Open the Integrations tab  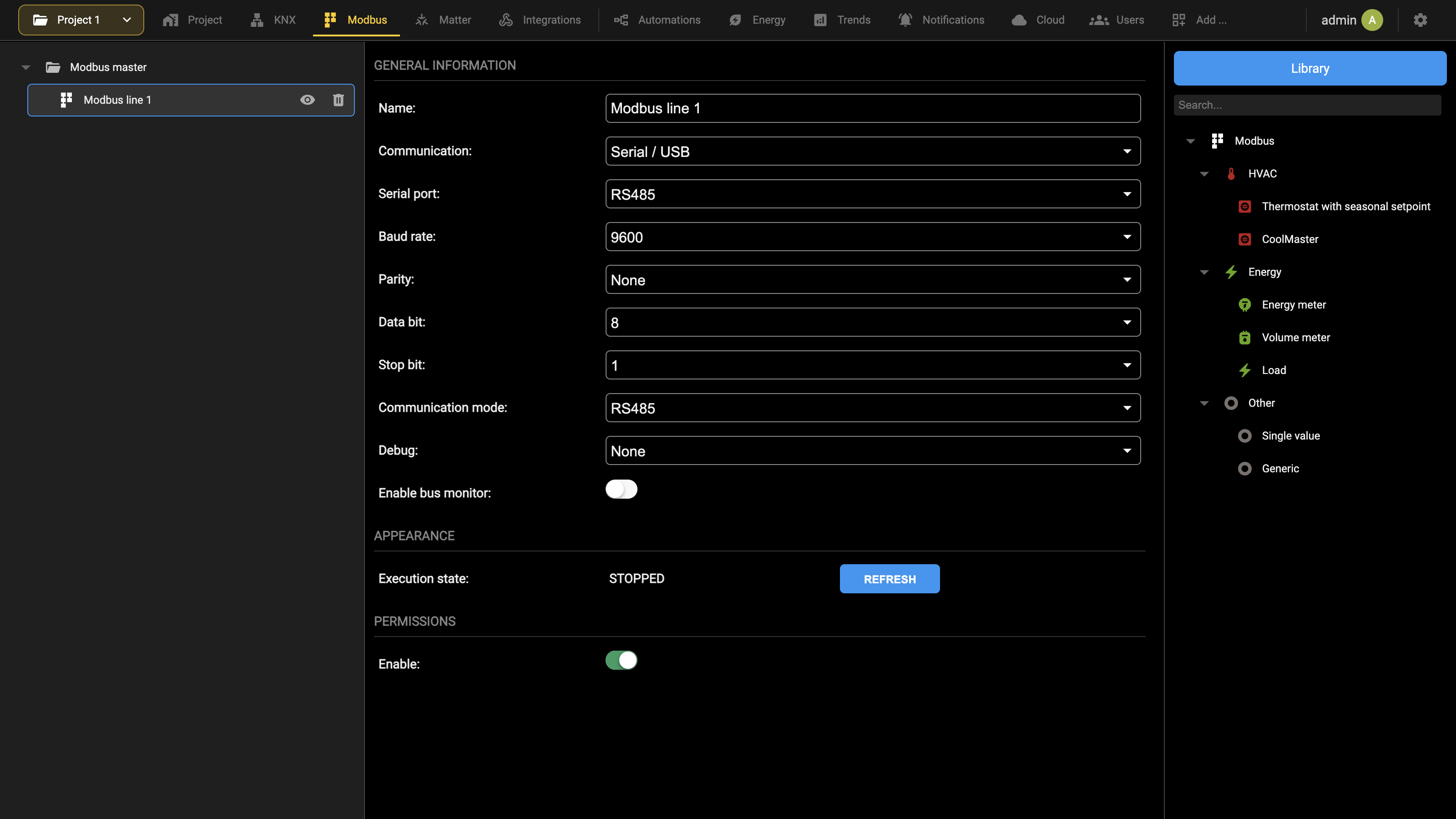[540, 20]
